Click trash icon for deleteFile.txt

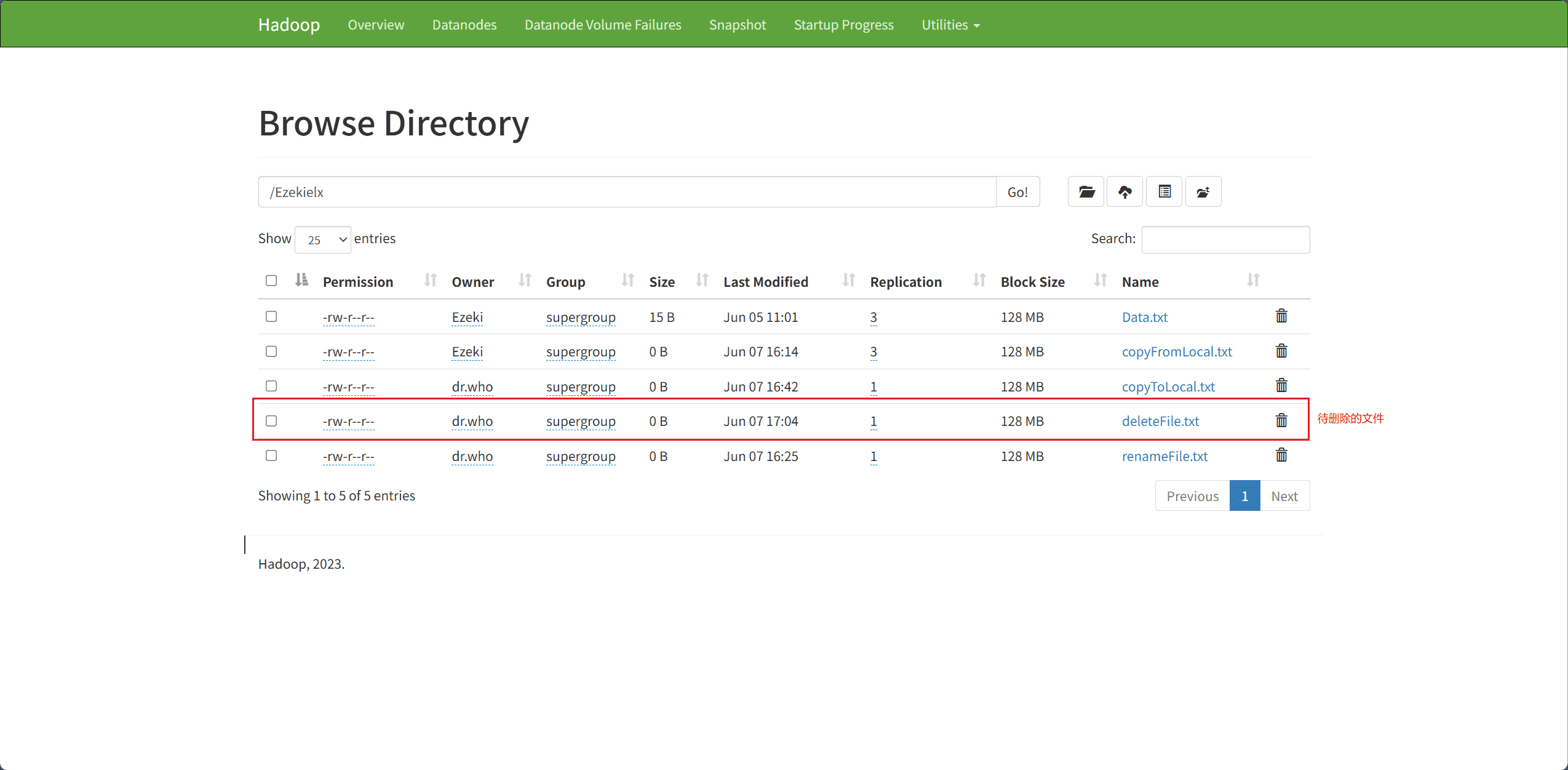tap(1281, 420)
